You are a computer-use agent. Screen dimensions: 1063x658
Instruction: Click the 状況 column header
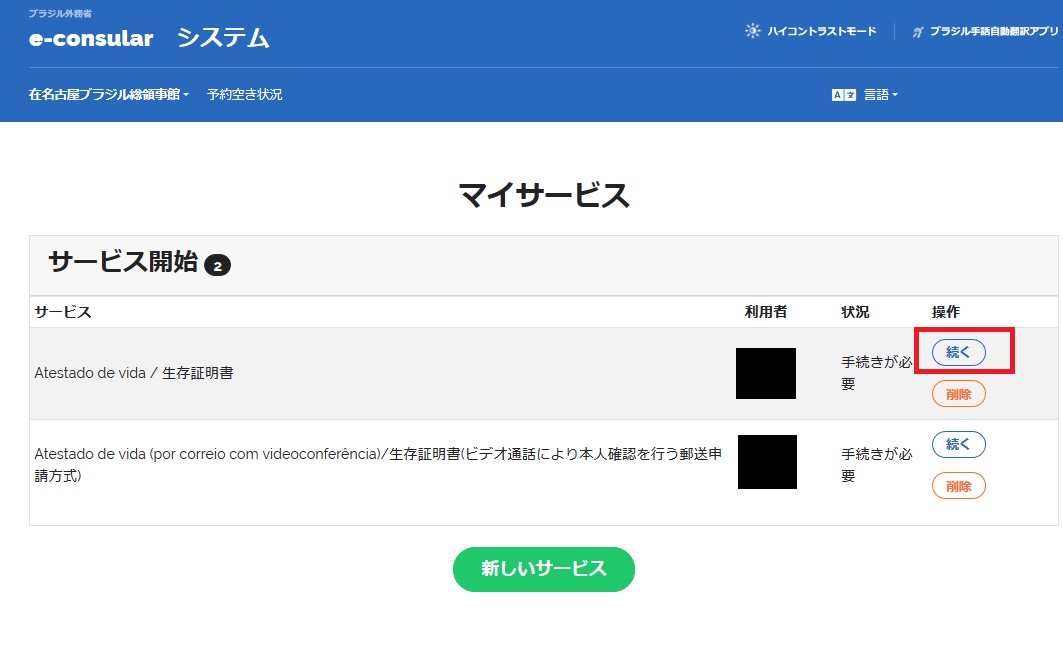tap(855, 312)
